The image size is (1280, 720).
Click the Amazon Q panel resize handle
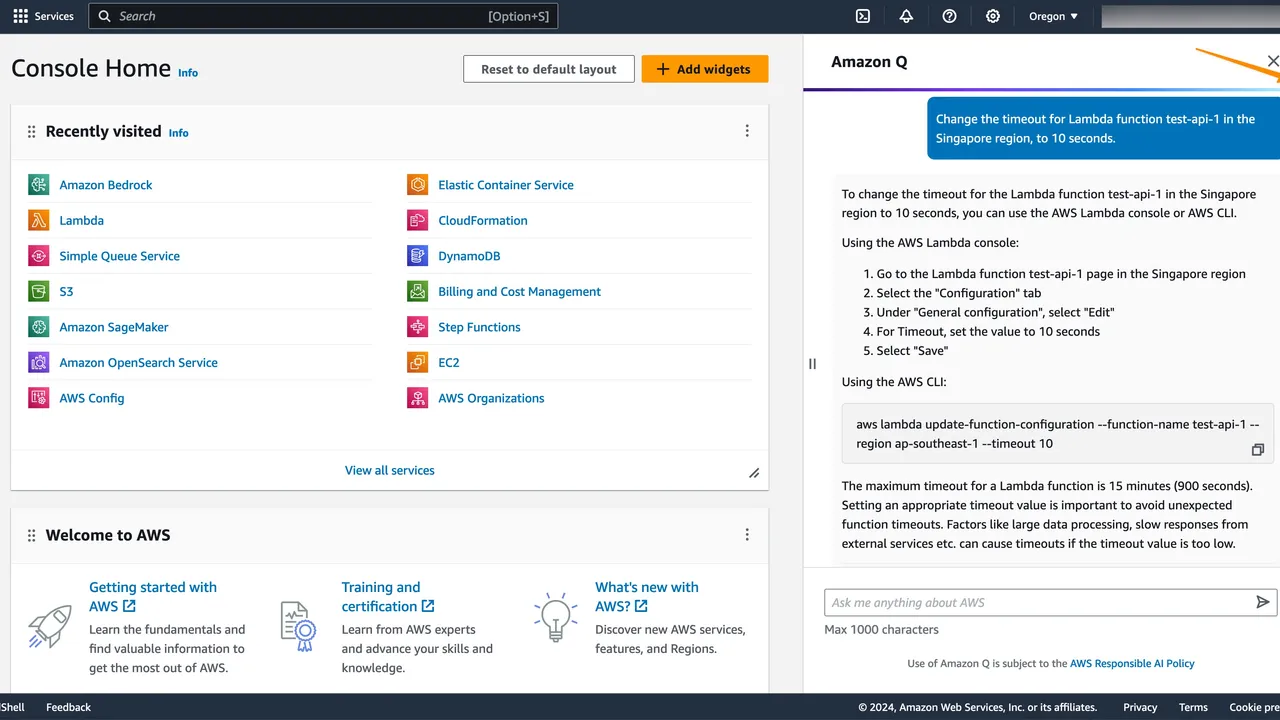(812, 364)
